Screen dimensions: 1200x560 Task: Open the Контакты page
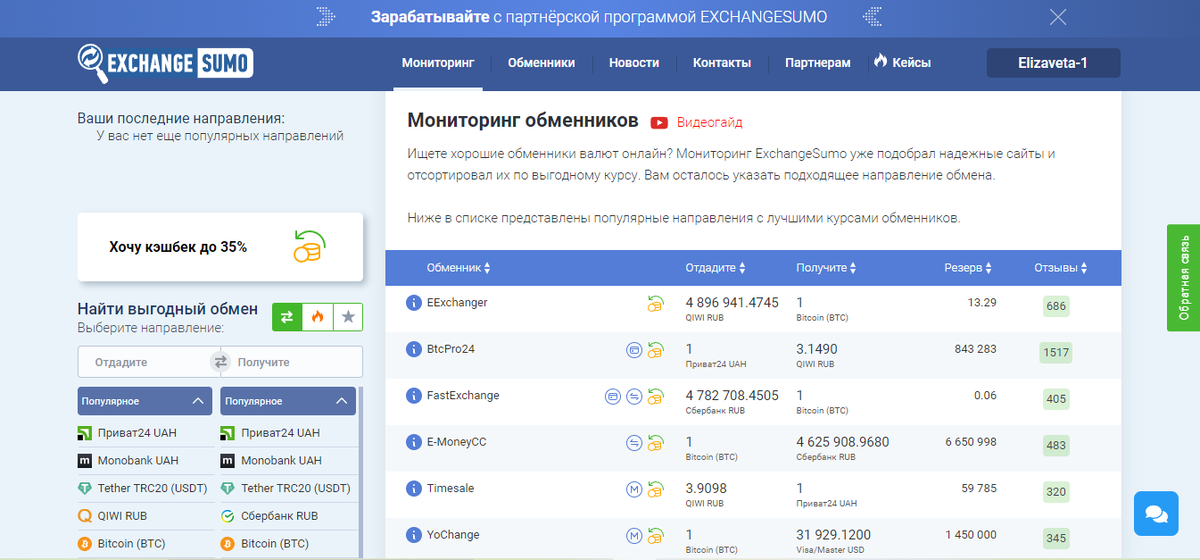click(722, 62)
